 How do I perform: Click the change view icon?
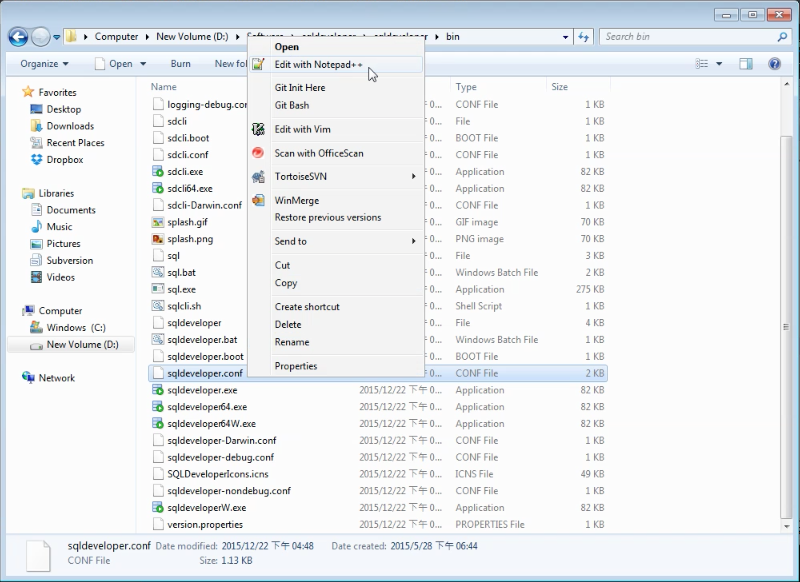click(x=702, y=64)
